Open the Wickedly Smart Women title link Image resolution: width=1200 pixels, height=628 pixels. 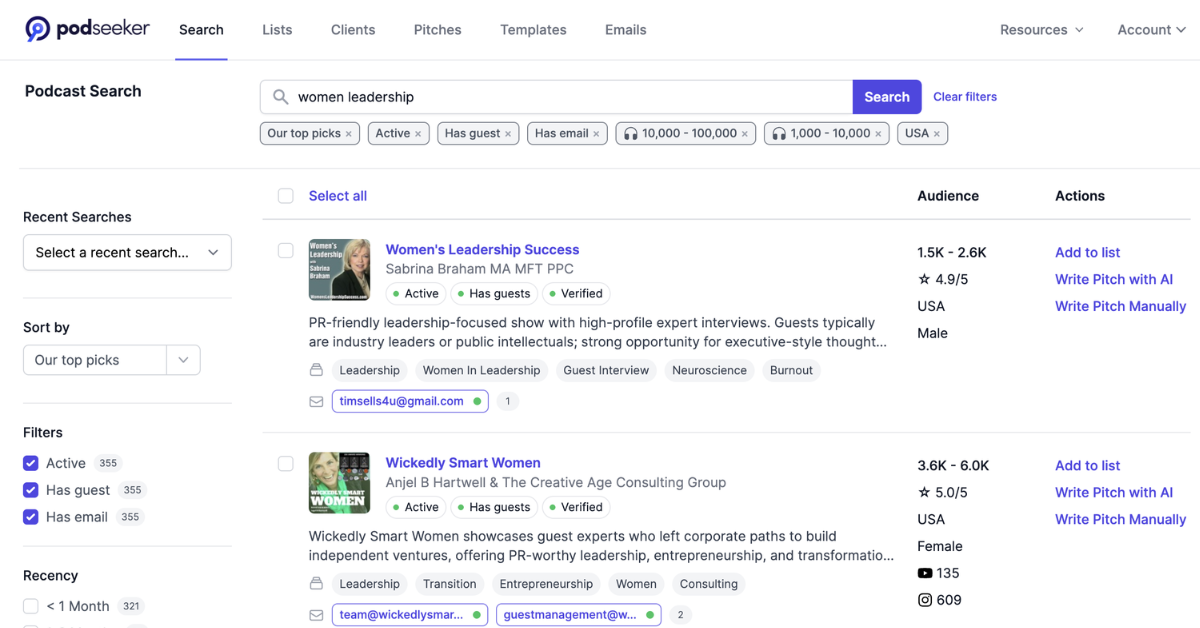[463, 463]
